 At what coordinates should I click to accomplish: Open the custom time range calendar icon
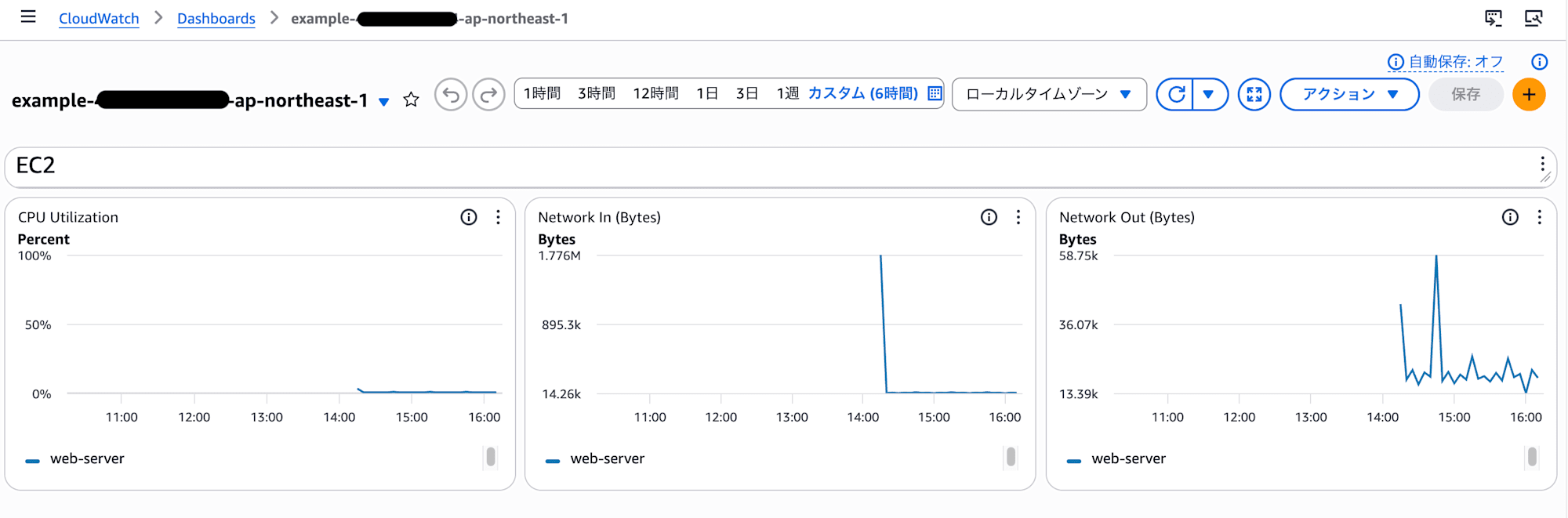click(935, 93)
